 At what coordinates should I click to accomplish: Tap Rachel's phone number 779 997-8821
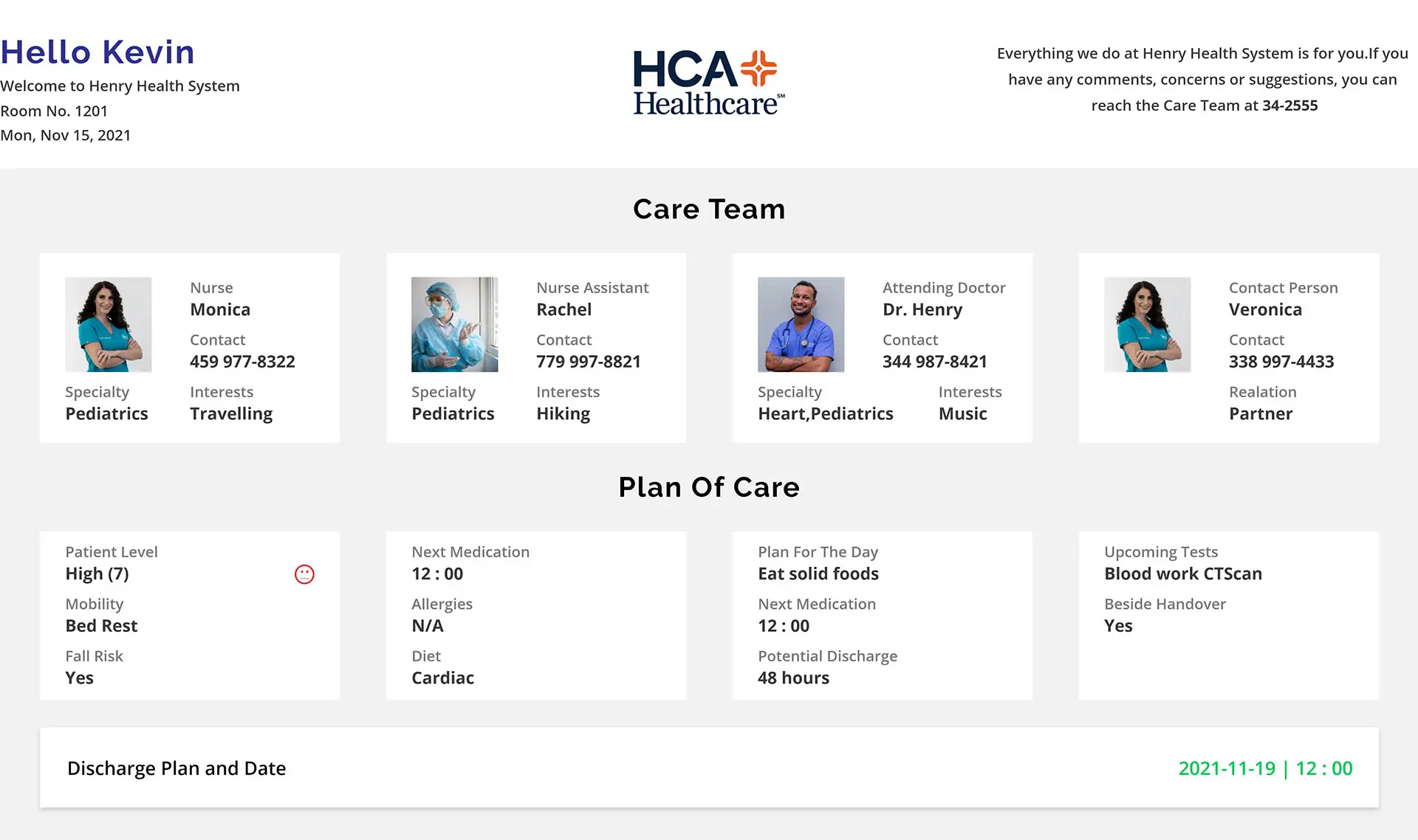tap(588, 362)
